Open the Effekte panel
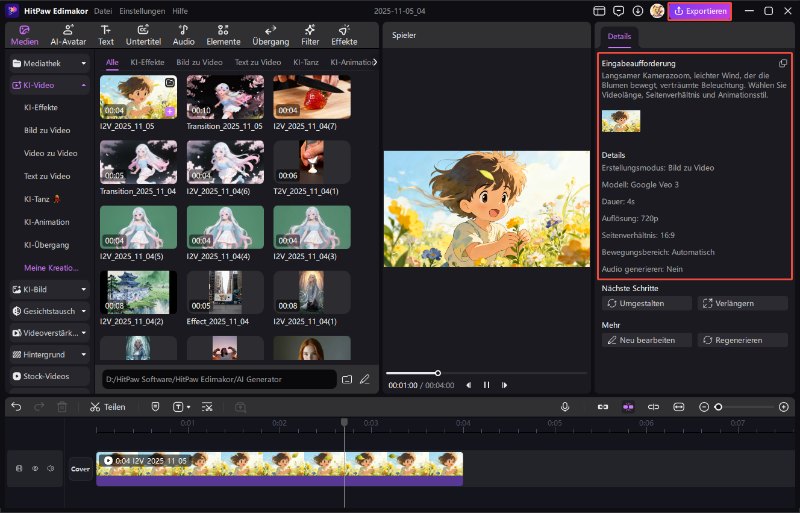This screenshot has width=800, height=513. point(344,35)
